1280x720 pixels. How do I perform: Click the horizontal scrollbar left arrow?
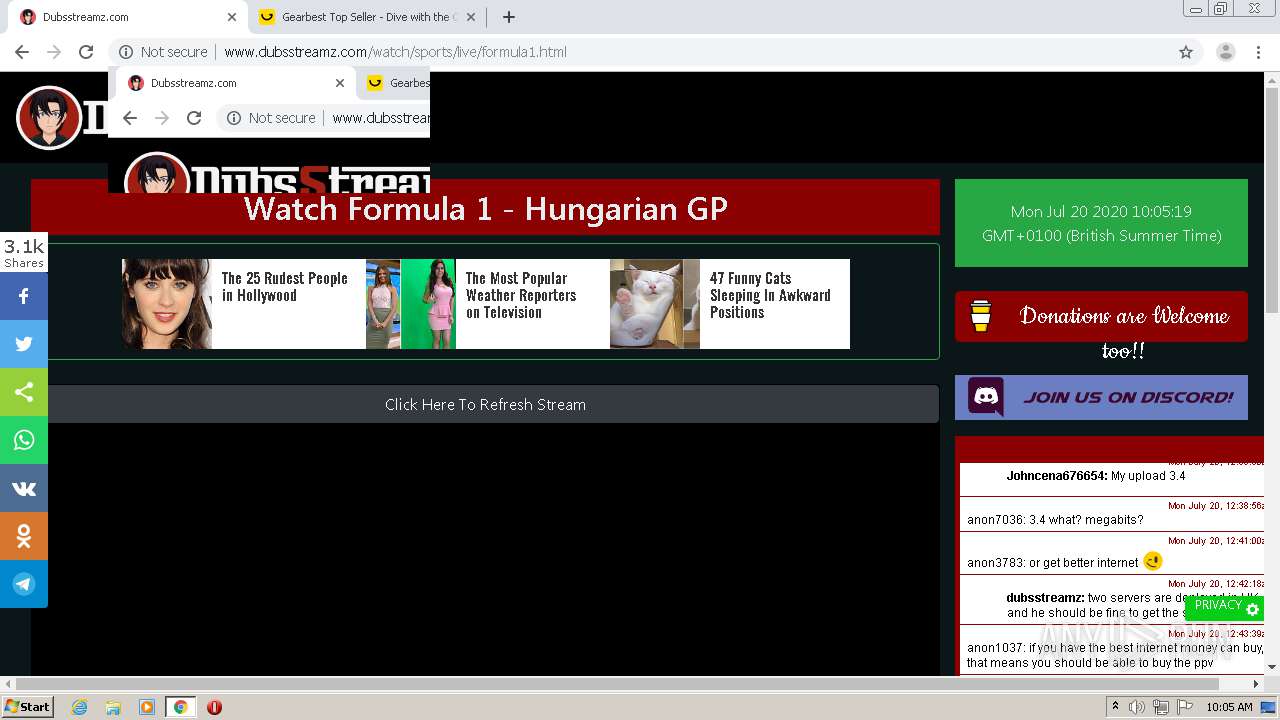pyautogui.click(x=8, y=684)
